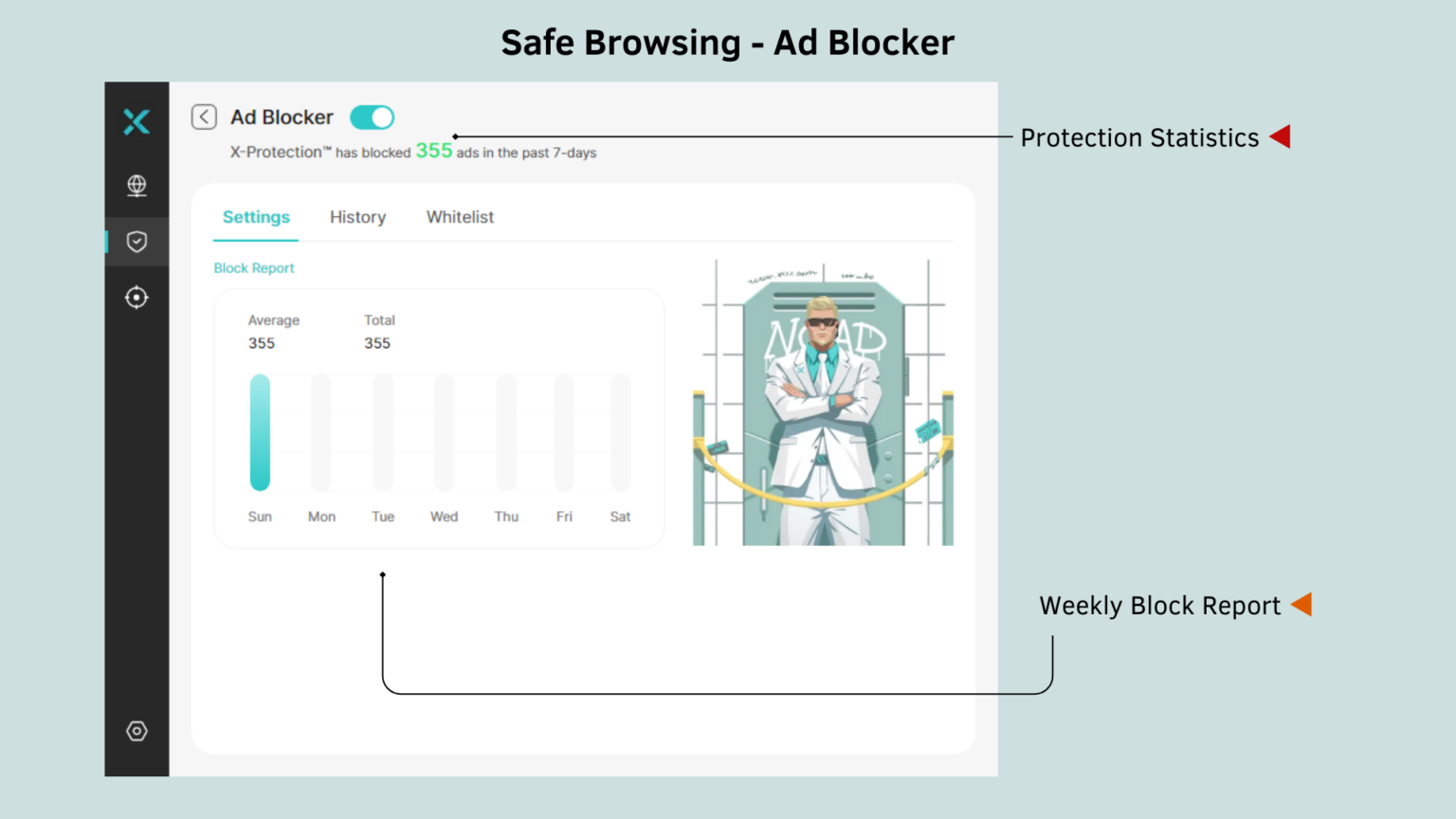Click the NO AD illustration image
Image resolution: width=1456 pixels, height=819 pixels.
click(823, 403)
